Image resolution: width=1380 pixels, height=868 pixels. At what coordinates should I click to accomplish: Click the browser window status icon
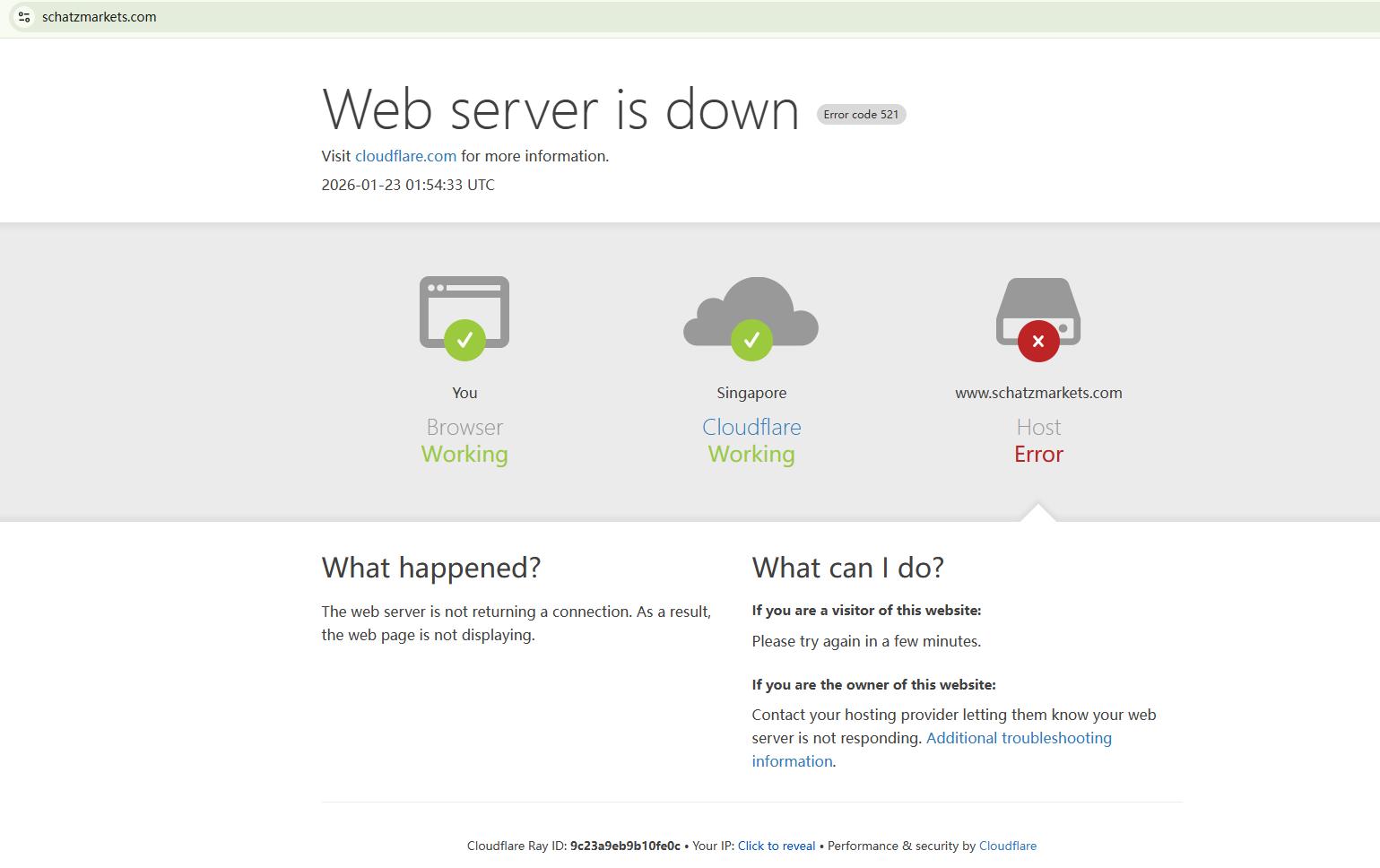tap(464, 318)
